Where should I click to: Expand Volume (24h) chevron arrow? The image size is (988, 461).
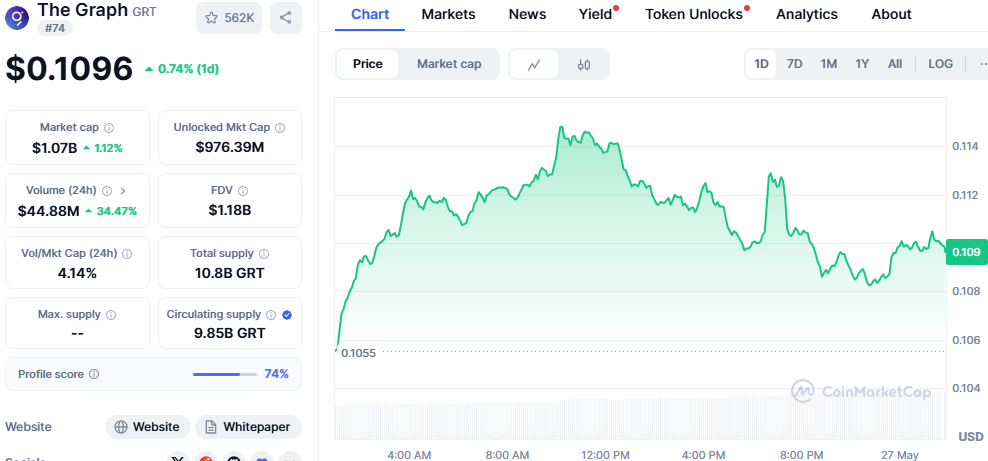point(123,190)
